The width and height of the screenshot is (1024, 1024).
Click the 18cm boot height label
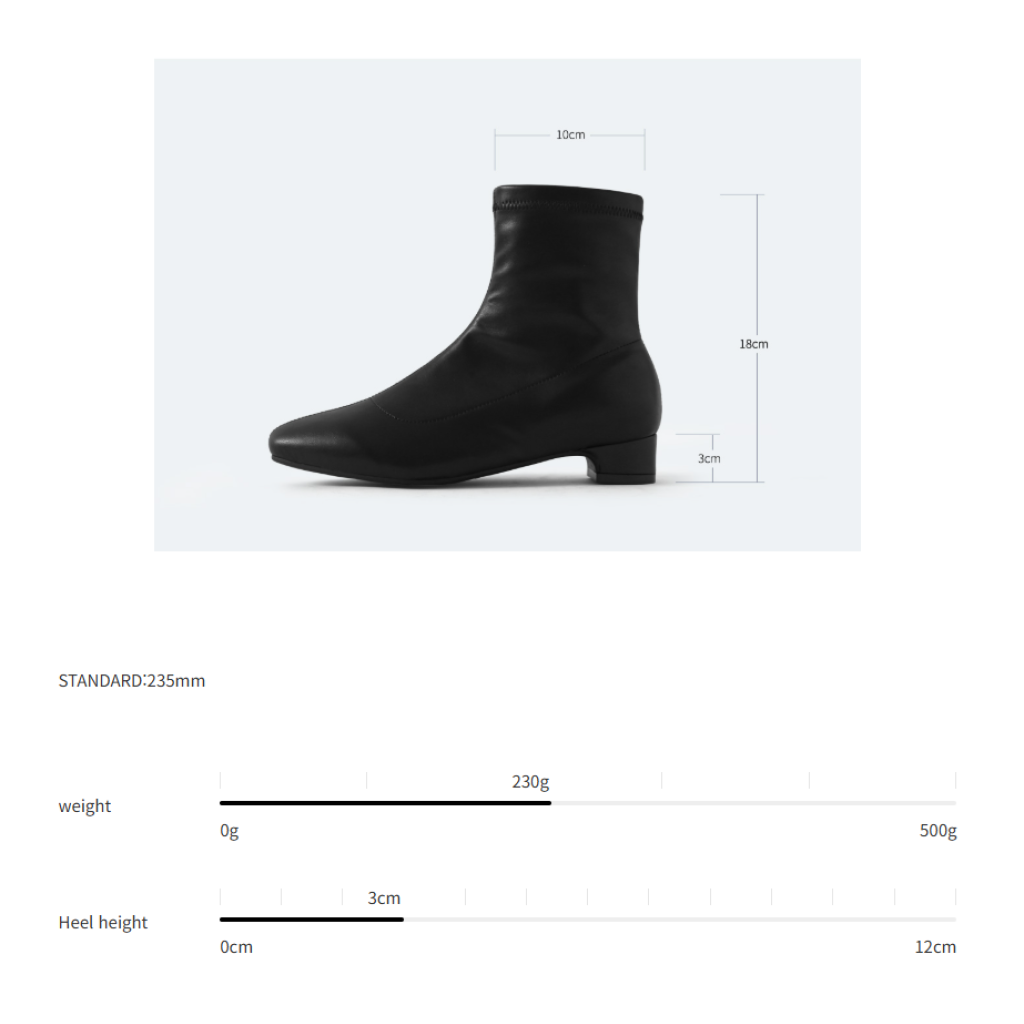click(x=754, y=344)
